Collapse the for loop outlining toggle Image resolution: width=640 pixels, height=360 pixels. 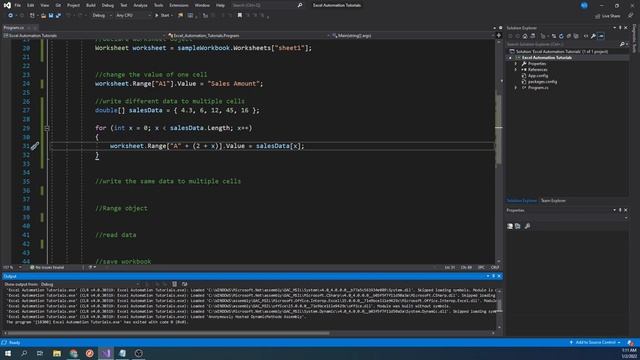(47, 128)
